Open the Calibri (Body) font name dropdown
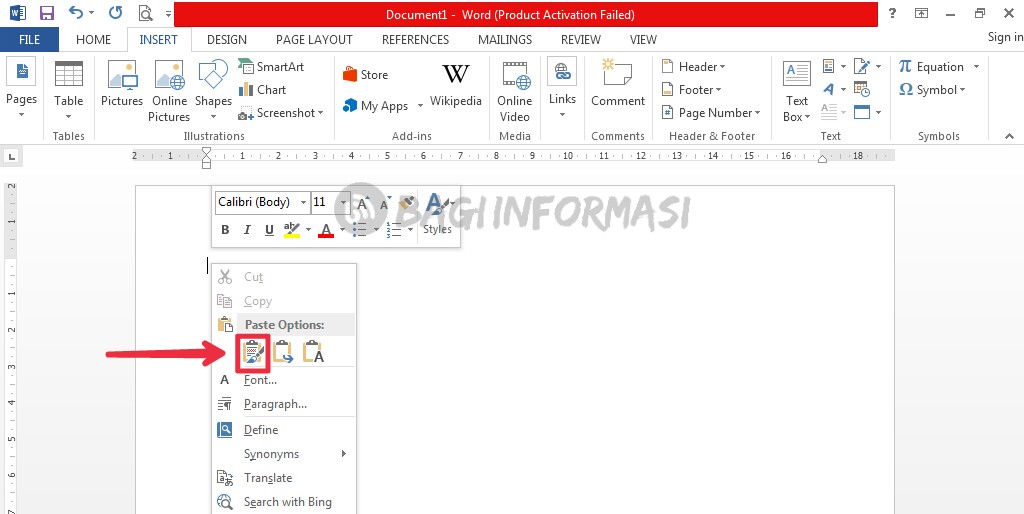This screenshot has height=514, width=1024. pos(303,203)
